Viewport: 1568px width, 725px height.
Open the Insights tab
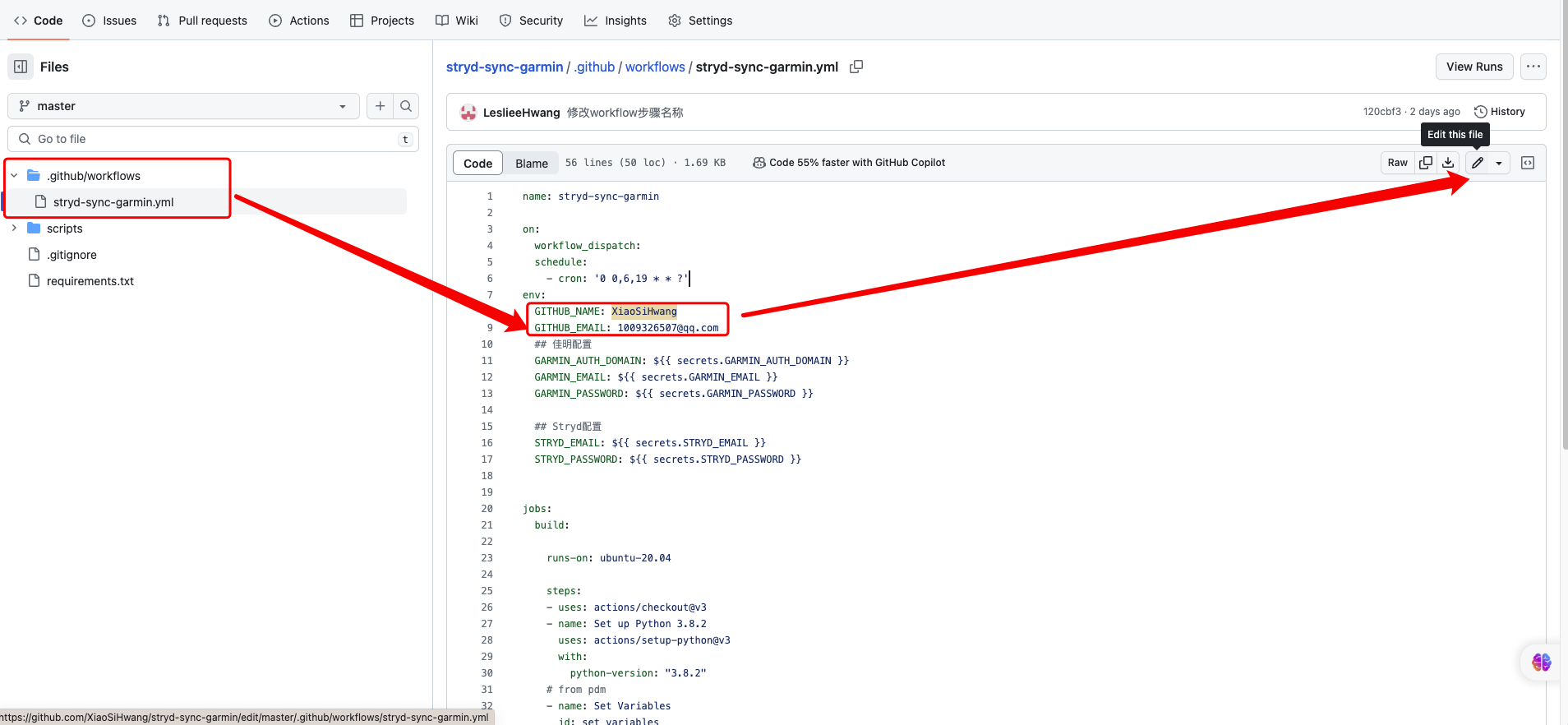point(616,21)
